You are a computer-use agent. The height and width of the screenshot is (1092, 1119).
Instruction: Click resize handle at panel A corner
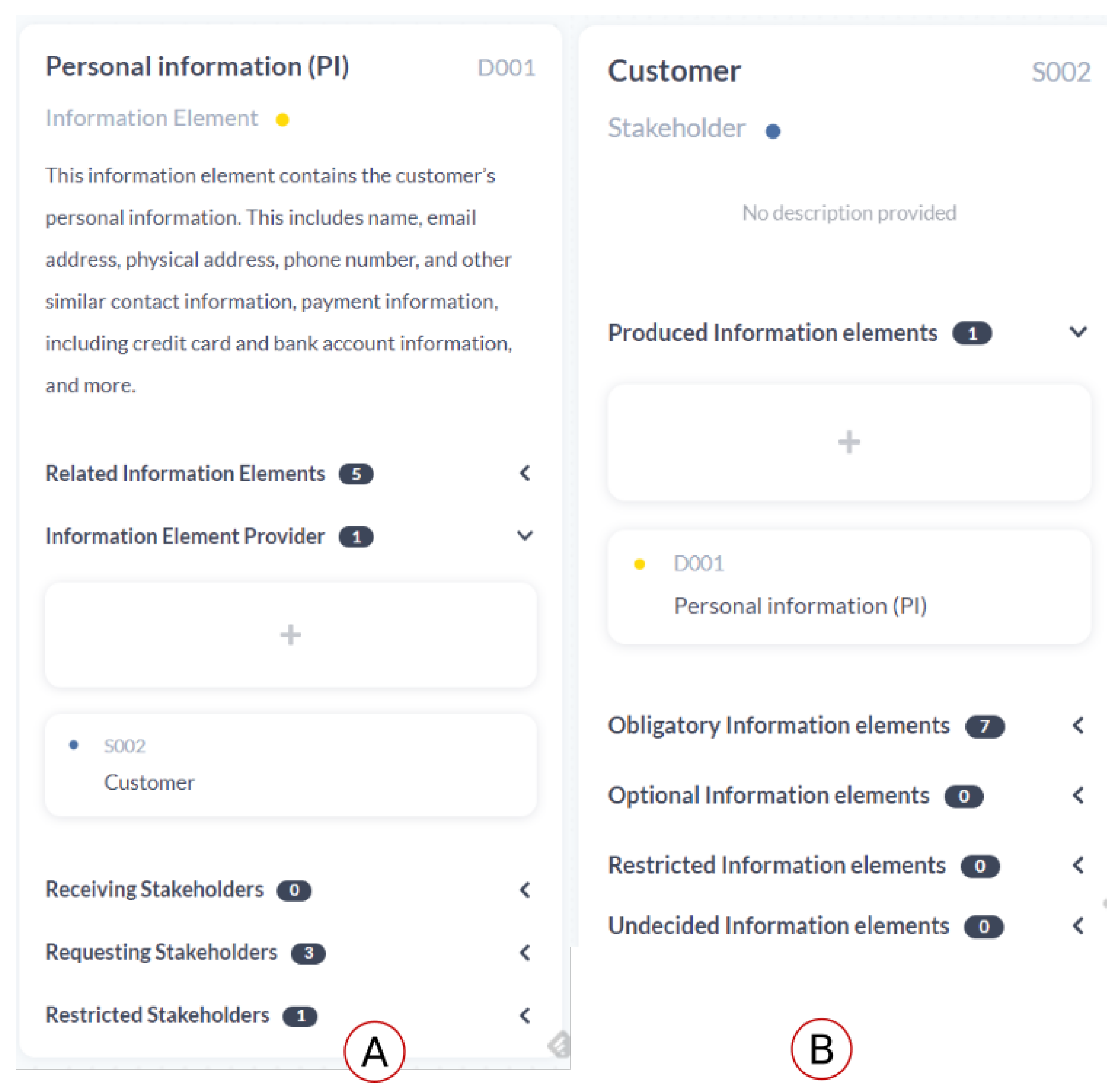[559, 1045]
